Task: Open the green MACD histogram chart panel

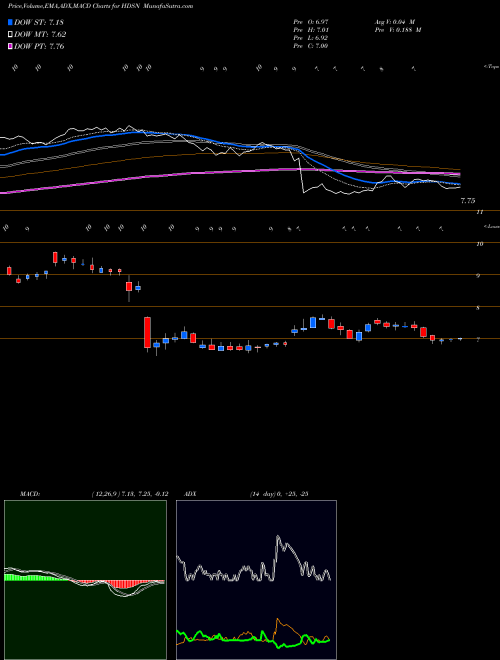Action: (85, 580)
